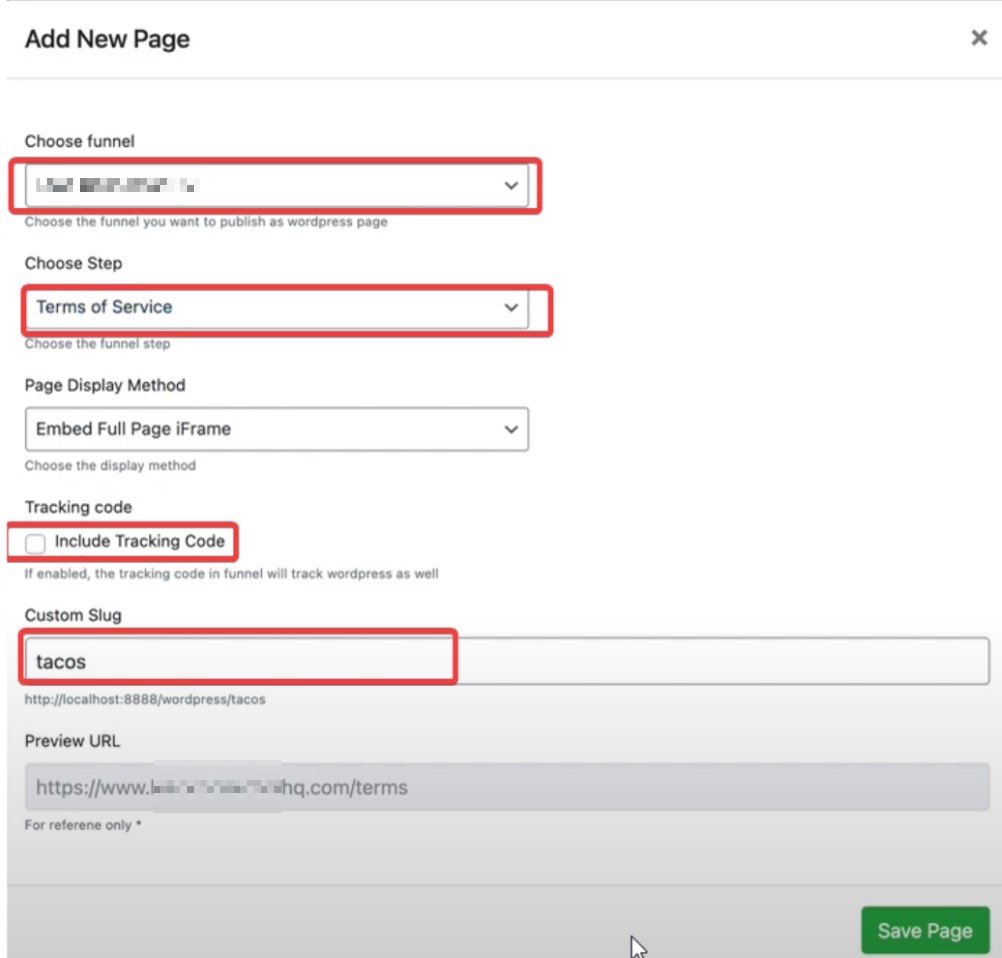Click the "Choose funnel" field label
Screen dimensions: 1002x958
(79, 141)
